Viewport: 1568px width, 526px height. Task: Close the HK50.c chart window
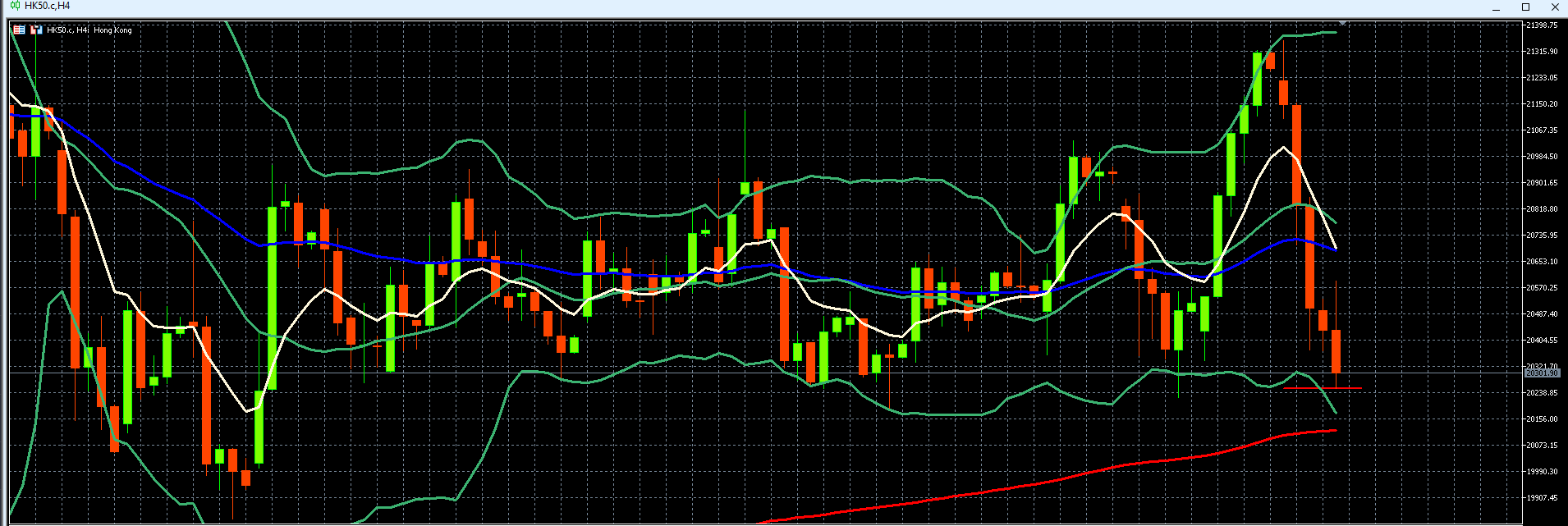(x=1555, y=7)
